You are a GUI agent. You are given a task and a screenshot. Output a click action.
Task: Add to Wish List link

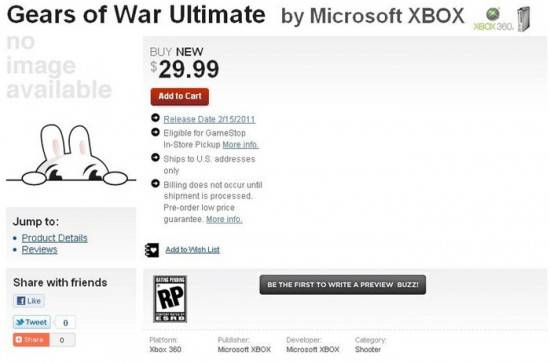click(x=193, y=250)
